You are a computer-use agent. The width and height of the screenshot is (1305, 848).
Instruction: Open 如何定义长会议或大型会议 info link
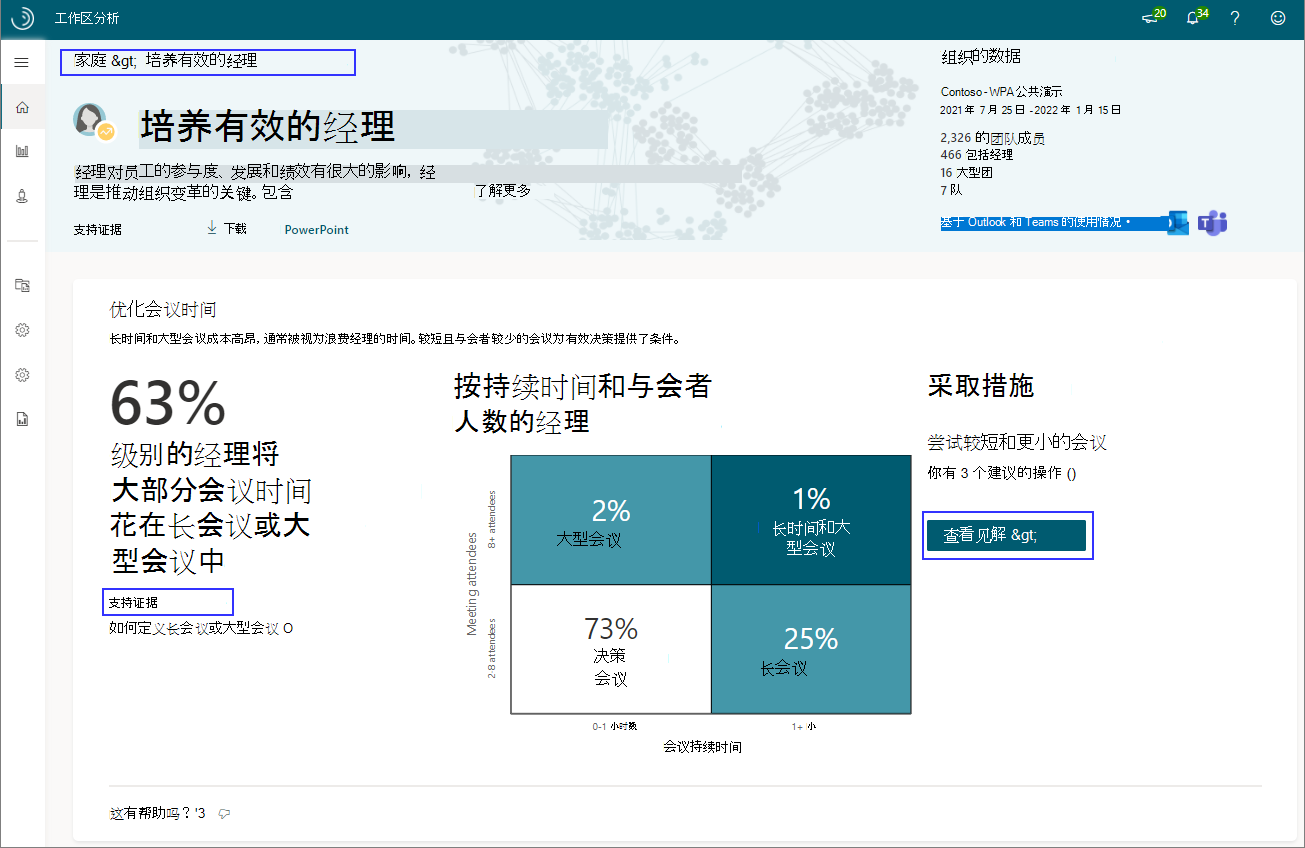[201, 628]
